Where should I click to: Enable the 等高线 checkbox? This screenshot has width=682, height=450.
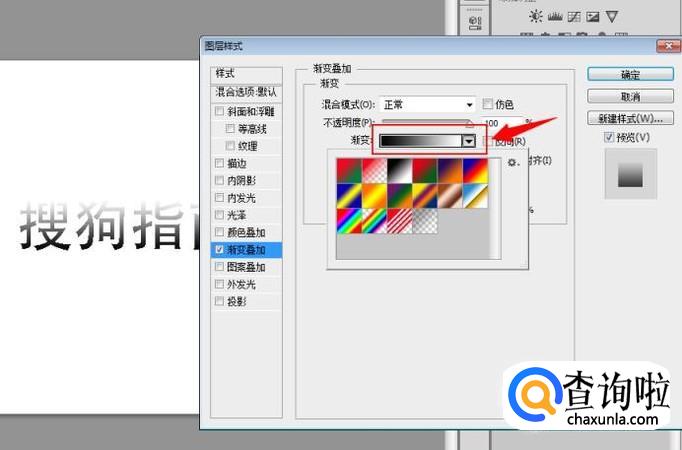click(230, 129)
